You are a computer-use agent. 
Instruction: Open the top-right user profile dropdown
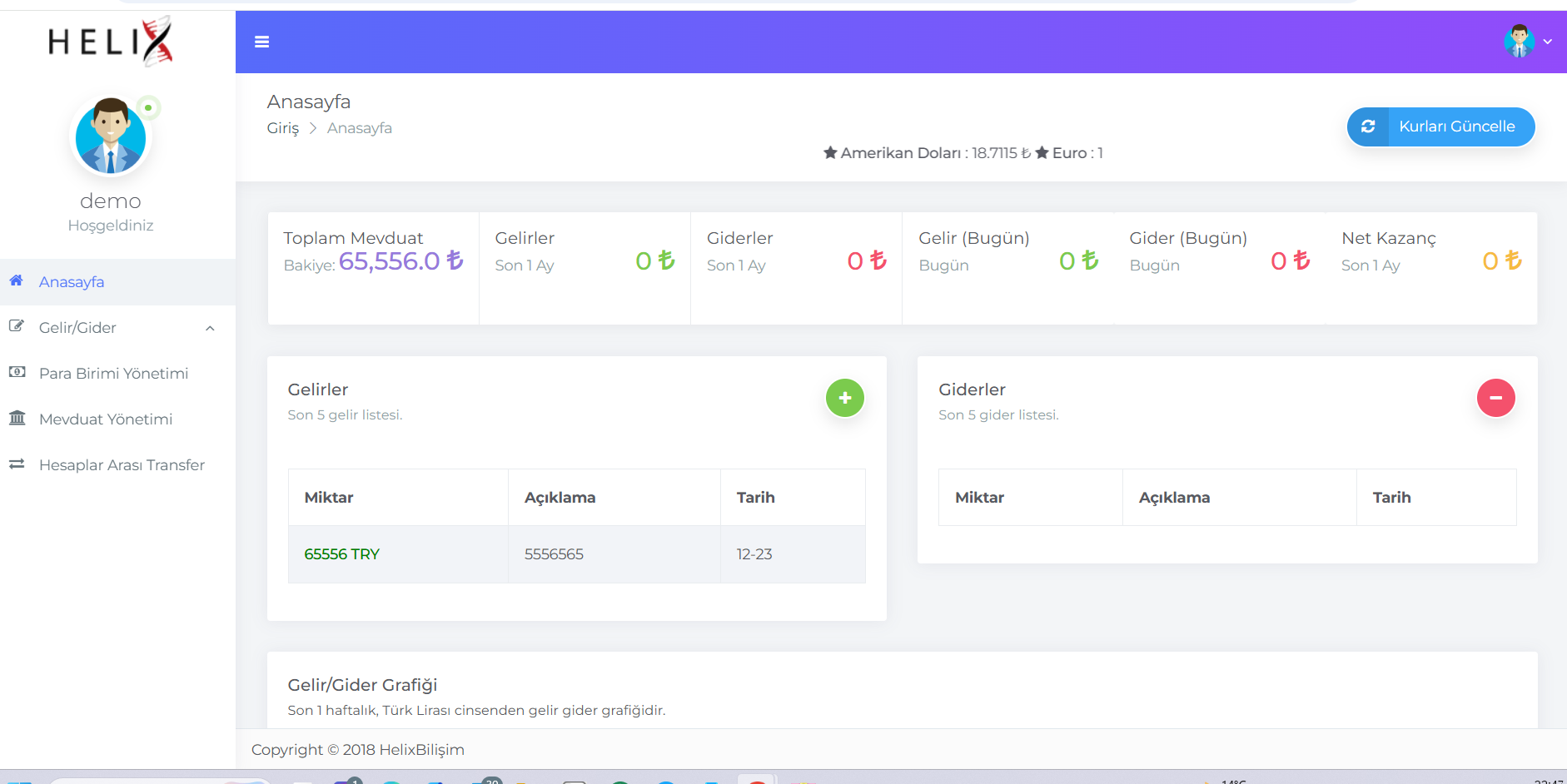click(1528, 42)
